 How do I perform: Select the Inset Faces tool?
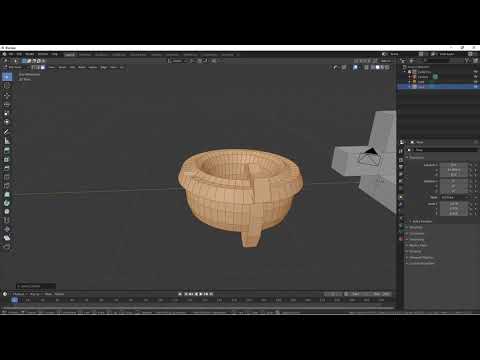coord(7,159)
